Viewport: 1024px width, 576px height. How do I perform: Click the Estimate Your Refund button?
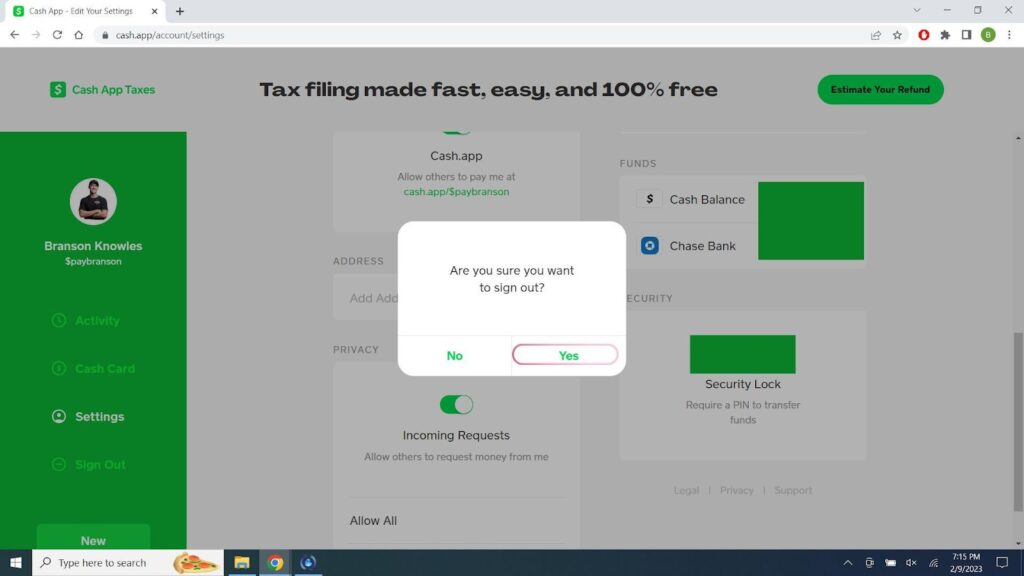(880, 90)
